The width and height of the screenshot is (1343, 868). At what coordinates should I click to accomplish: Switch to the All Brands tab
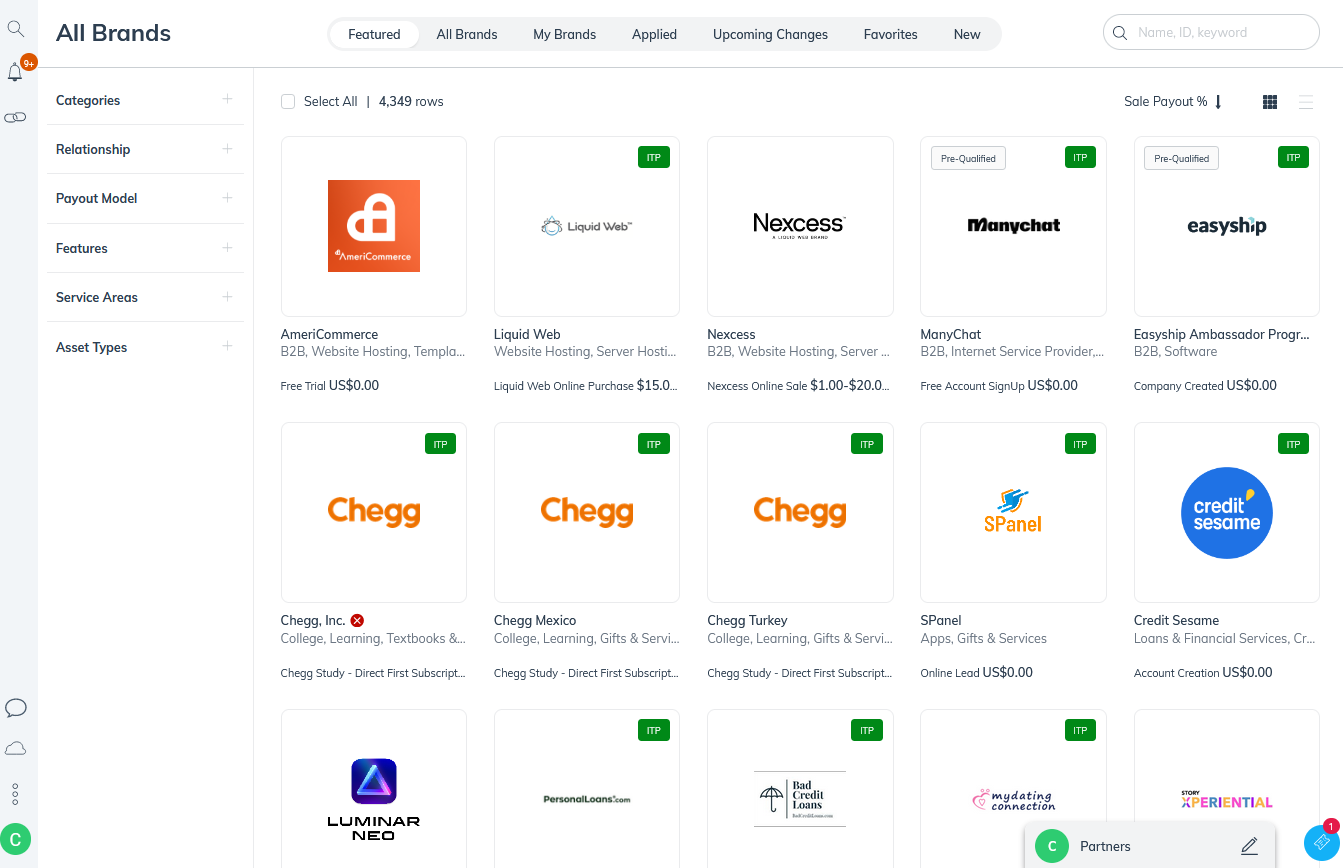(x=467, y=33)
